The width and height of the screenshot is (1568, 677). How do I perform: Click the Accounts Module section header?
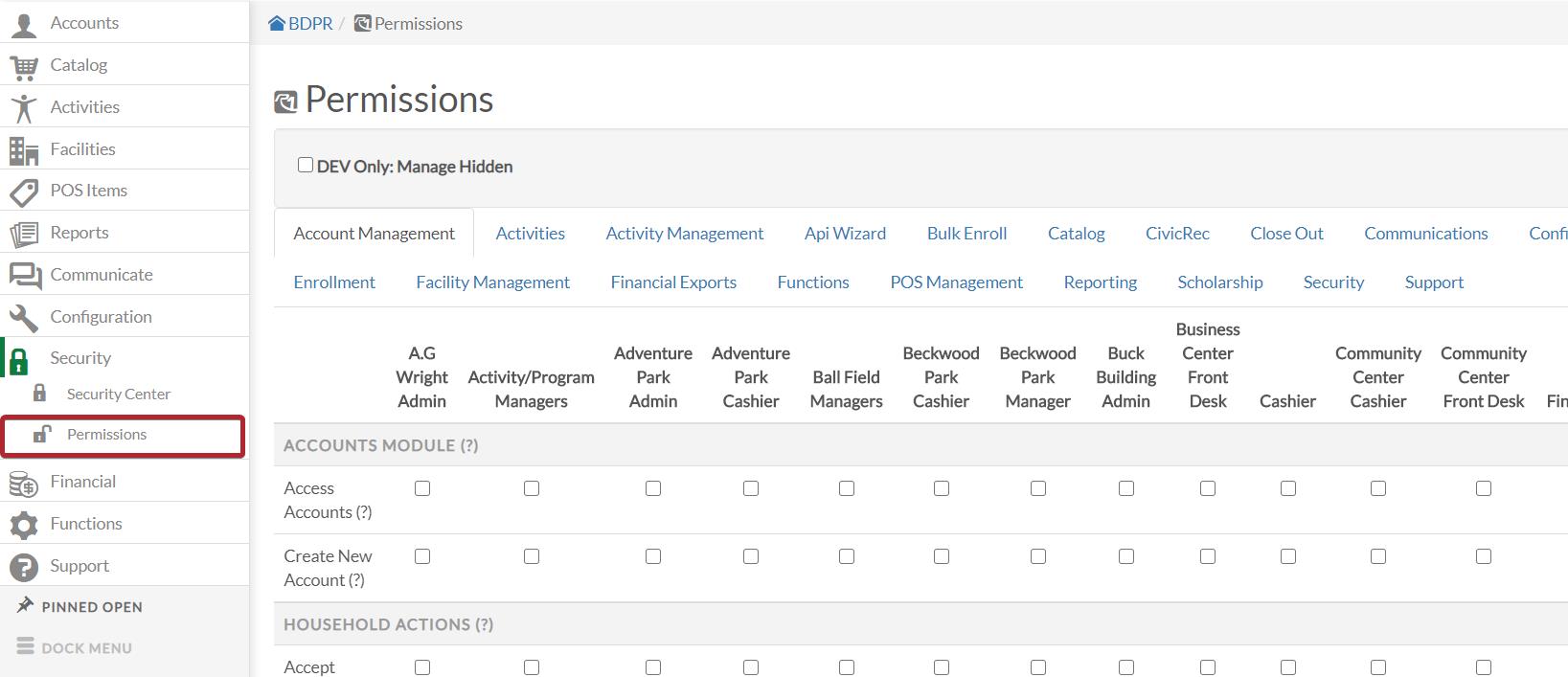381,445
